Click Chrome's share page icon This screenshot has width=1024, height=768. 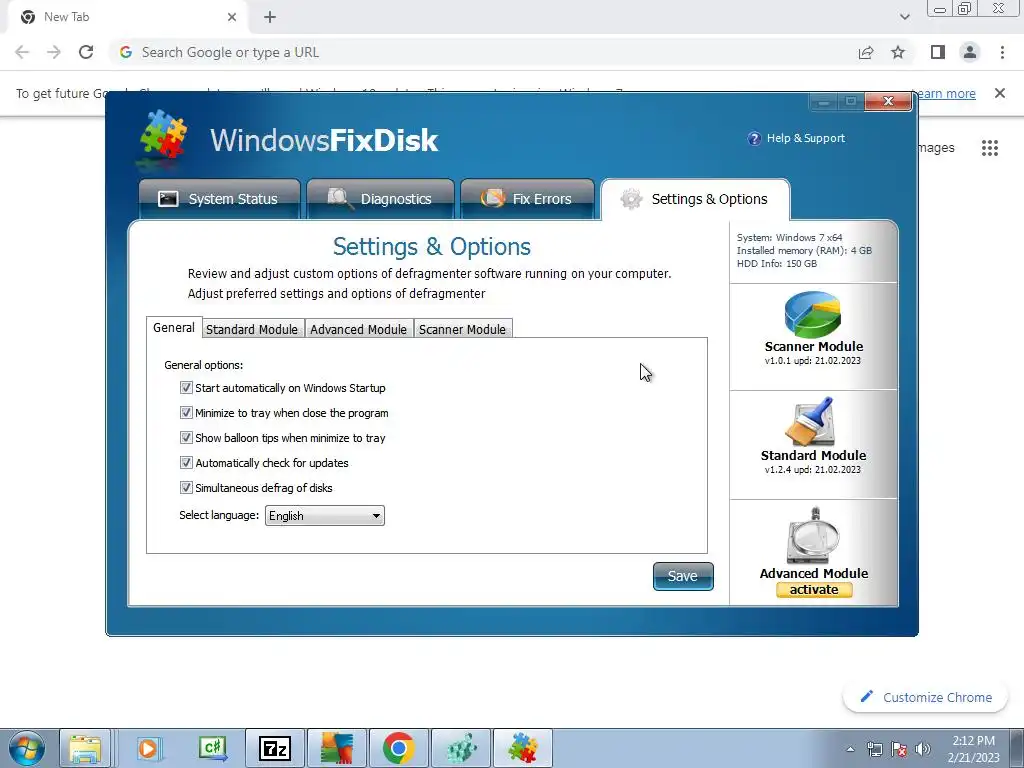(866, 52)
